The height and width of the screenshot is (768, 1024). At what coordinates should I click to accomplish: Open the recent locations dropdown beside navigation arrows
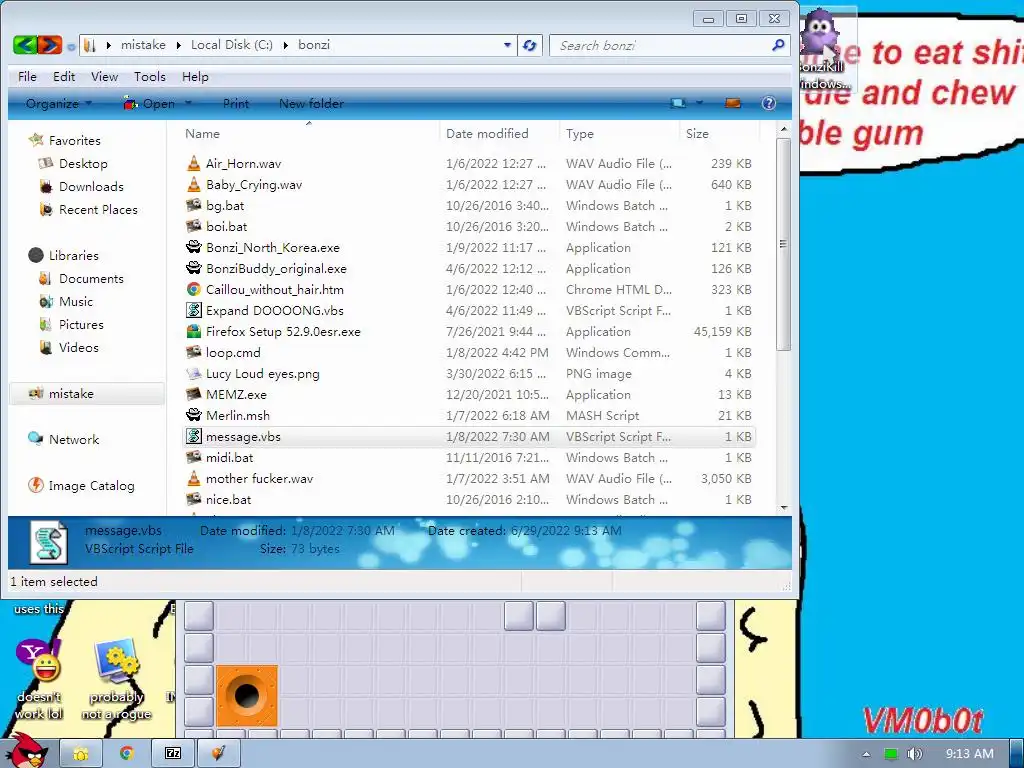click(71, 46)
